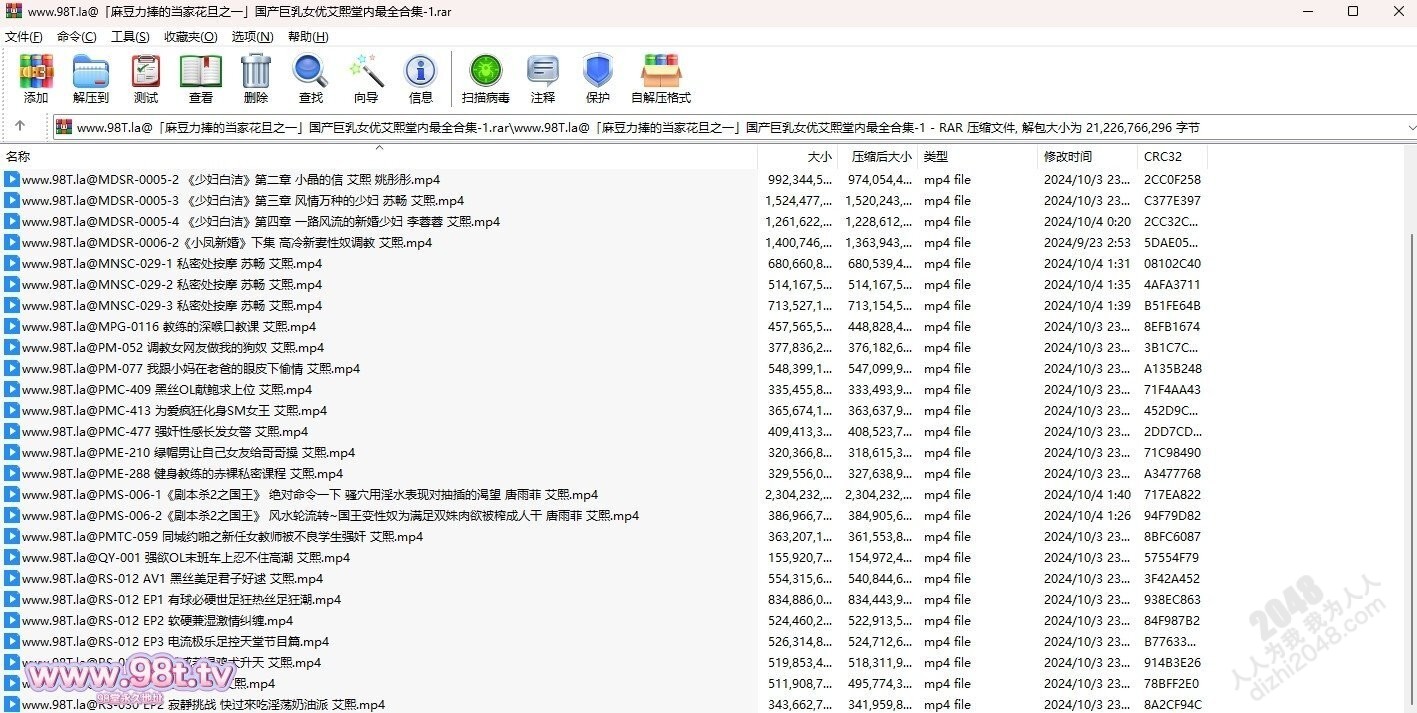Click the vertical scrollbar of file list
1417x713 pixels.
coord(1409,450)
